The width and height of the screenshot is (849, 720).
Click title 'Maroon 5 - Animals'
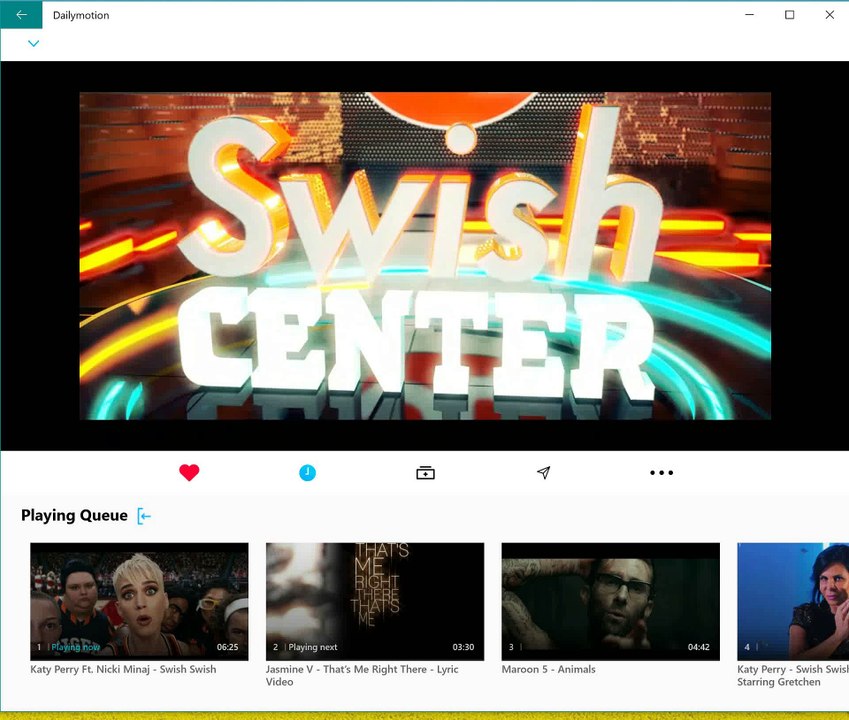point(548,669)
